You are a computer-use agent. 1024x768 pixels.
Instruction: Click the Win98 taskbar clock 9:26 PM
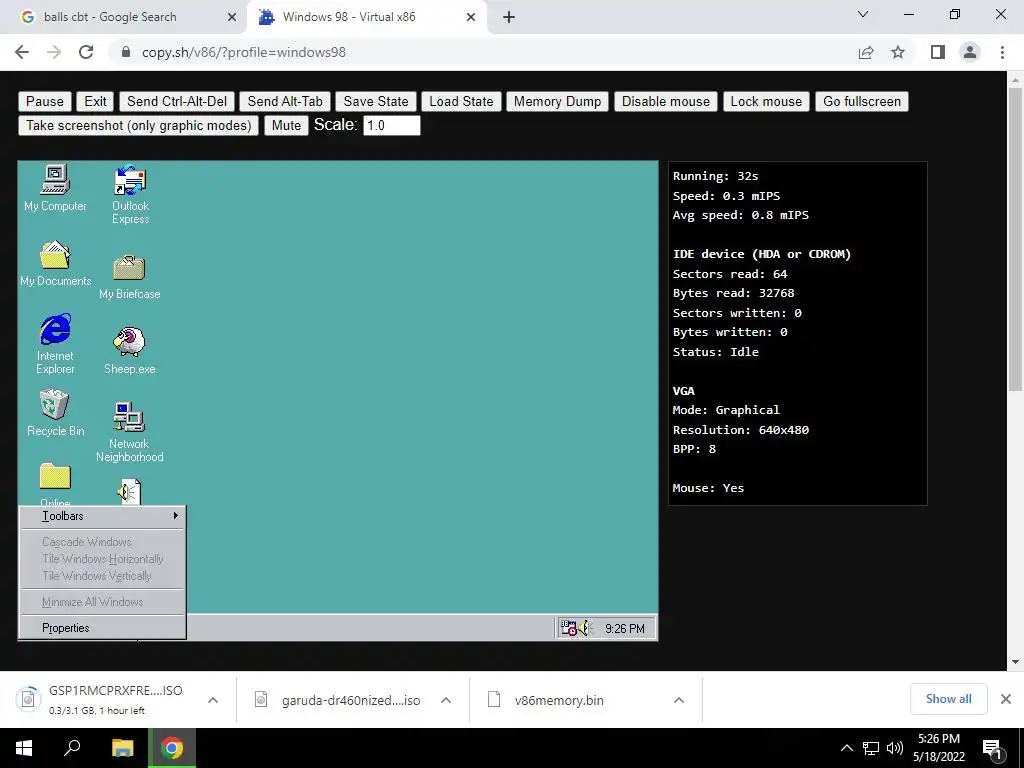click(624, 629)
